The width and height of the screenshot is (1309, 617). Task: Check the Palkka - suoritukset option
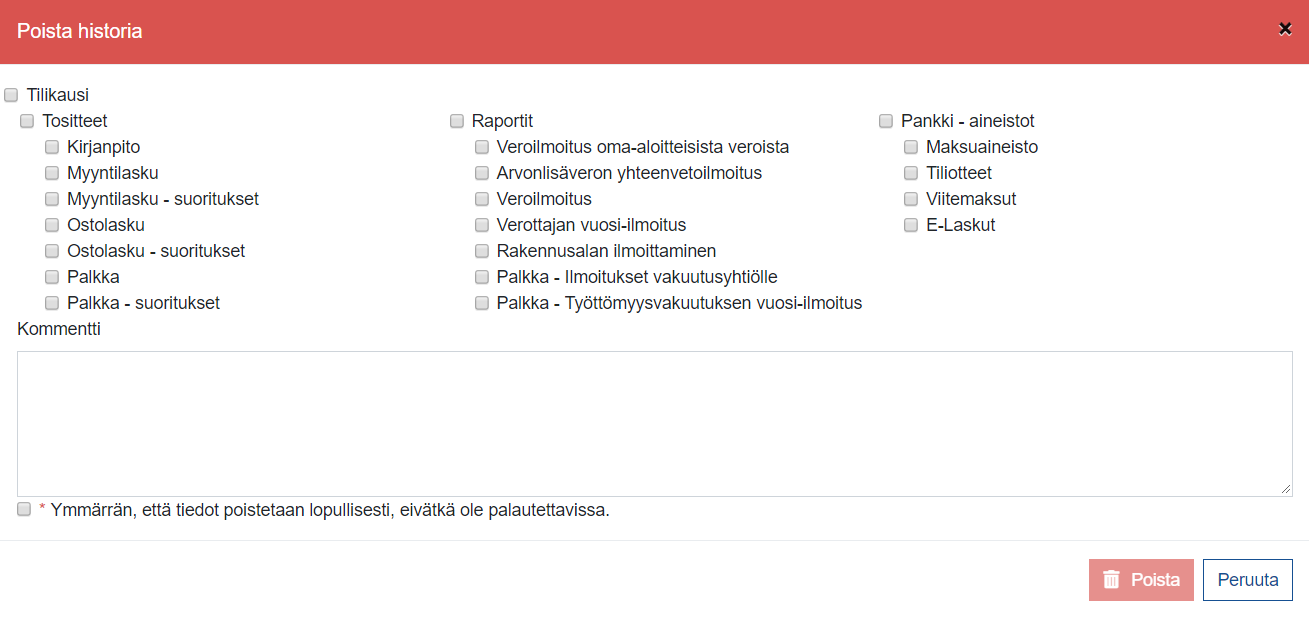52,304
